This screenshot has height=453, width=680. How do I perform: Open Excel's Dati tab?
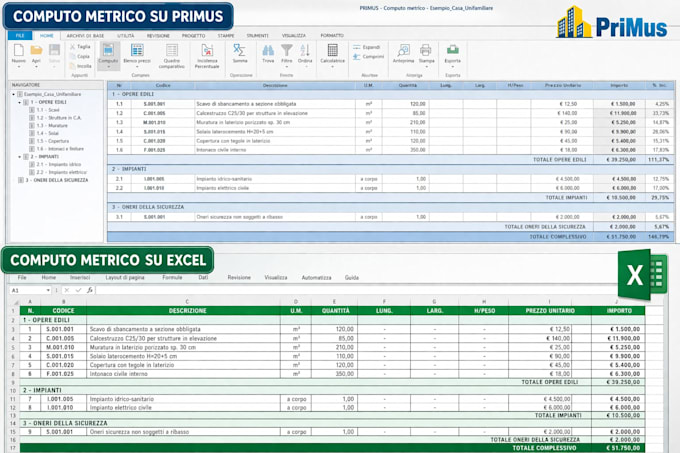point(203,277)
